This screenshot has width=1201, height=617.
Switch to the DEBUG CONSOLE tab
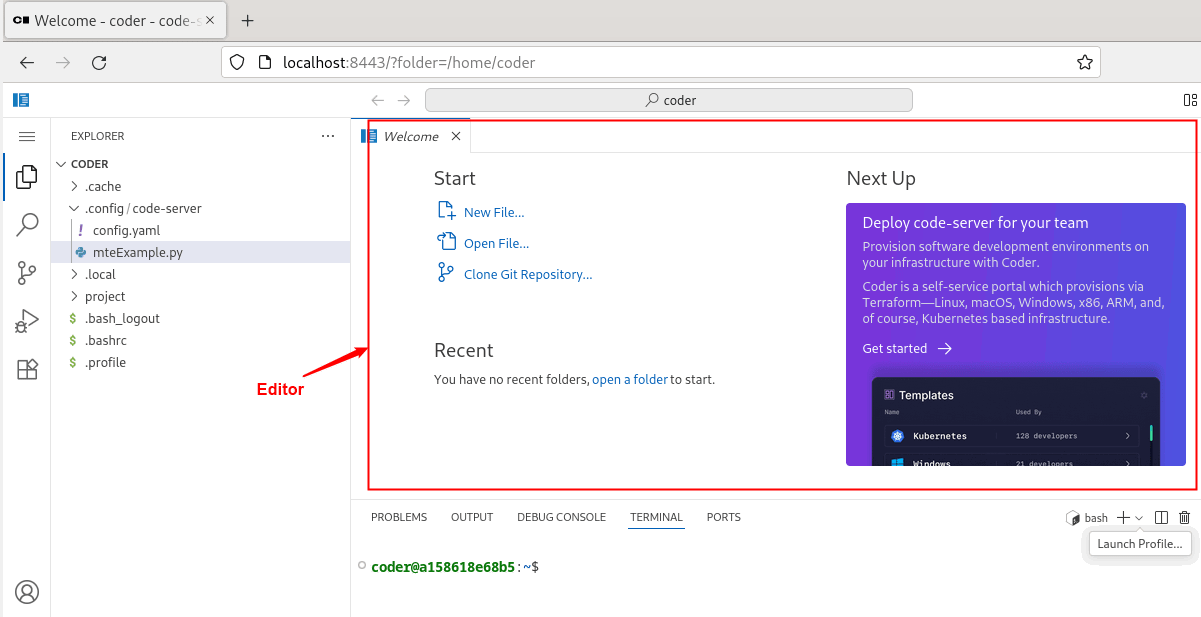(561, 517)
